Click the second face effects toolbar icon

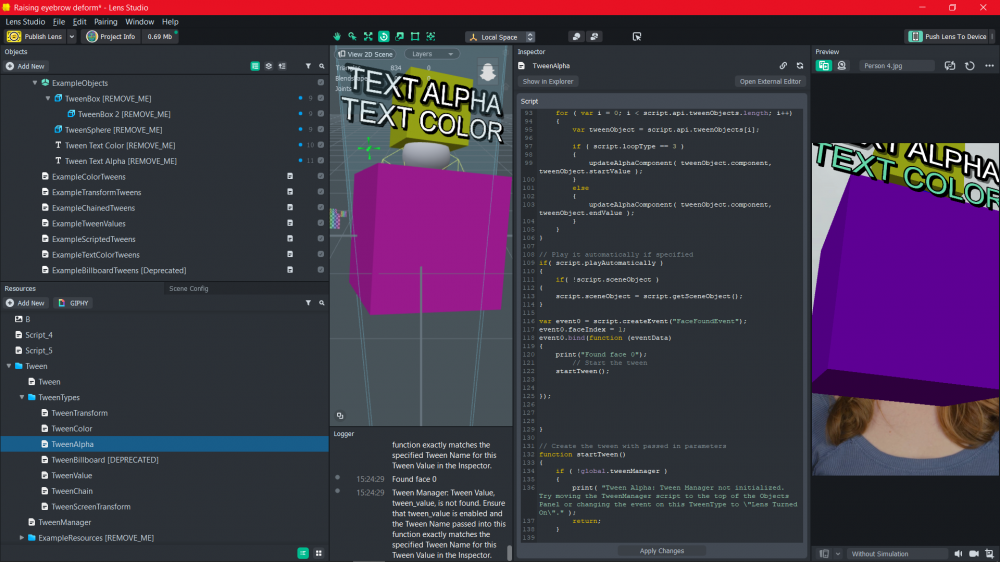[x=594, y=36]
